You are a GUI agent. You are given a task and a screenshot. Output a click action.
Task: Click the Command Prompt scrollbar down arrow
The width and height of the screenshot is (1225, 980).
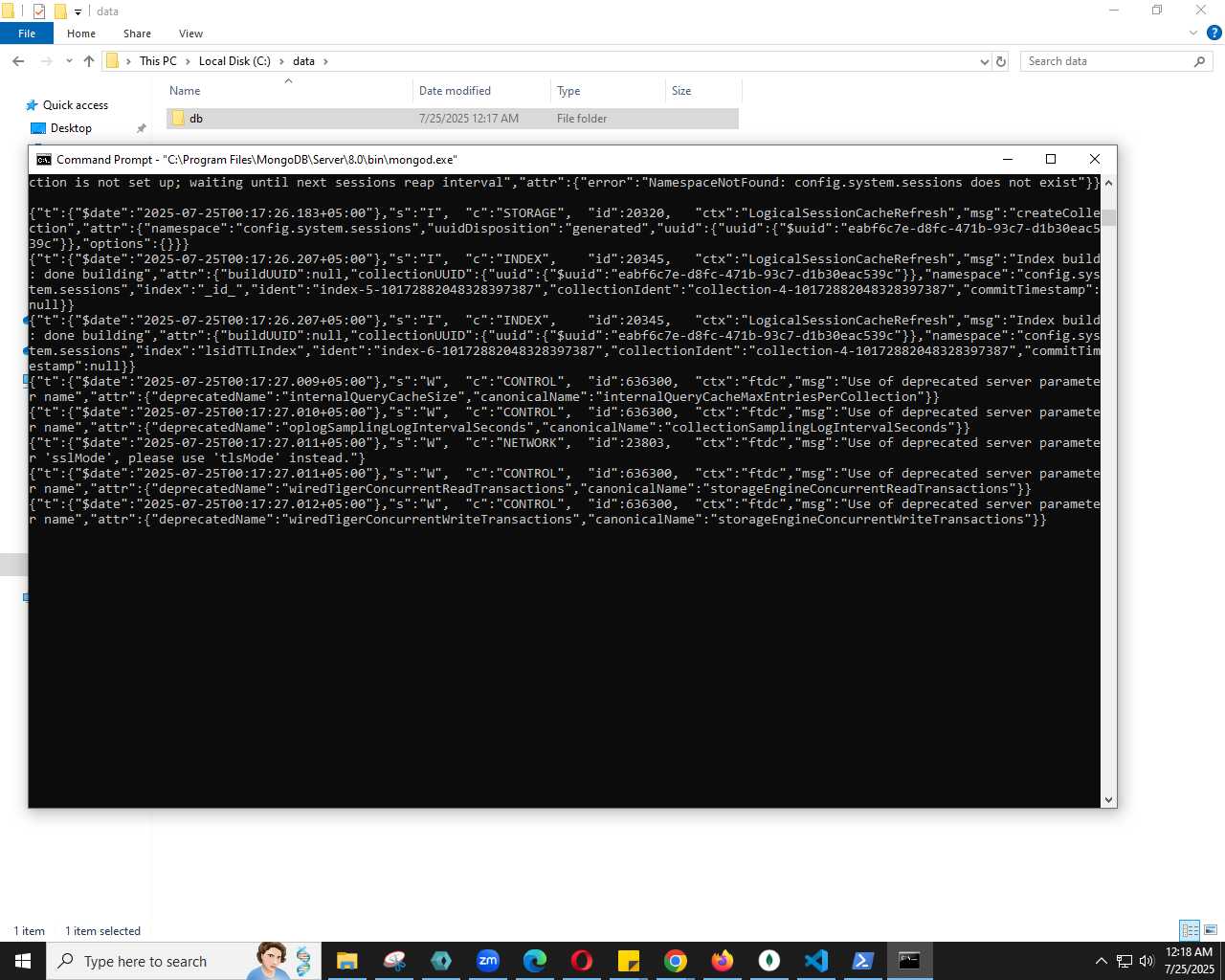tap(1108, 800)
